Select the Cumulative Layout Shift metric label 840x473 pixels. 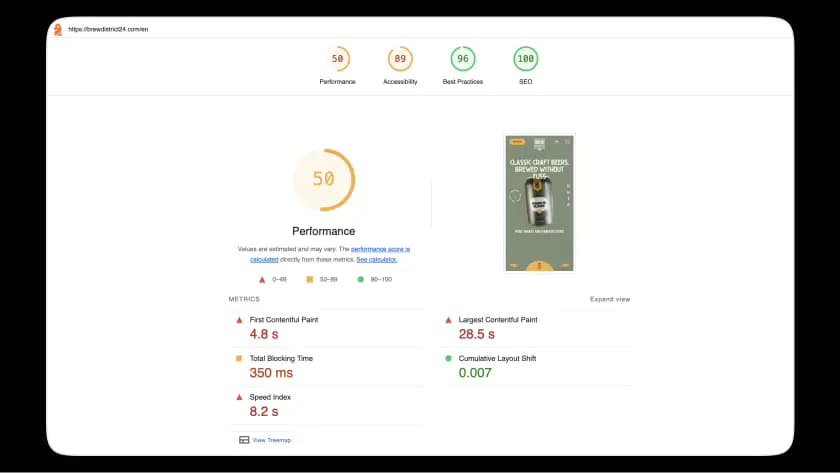click(497, 358)
